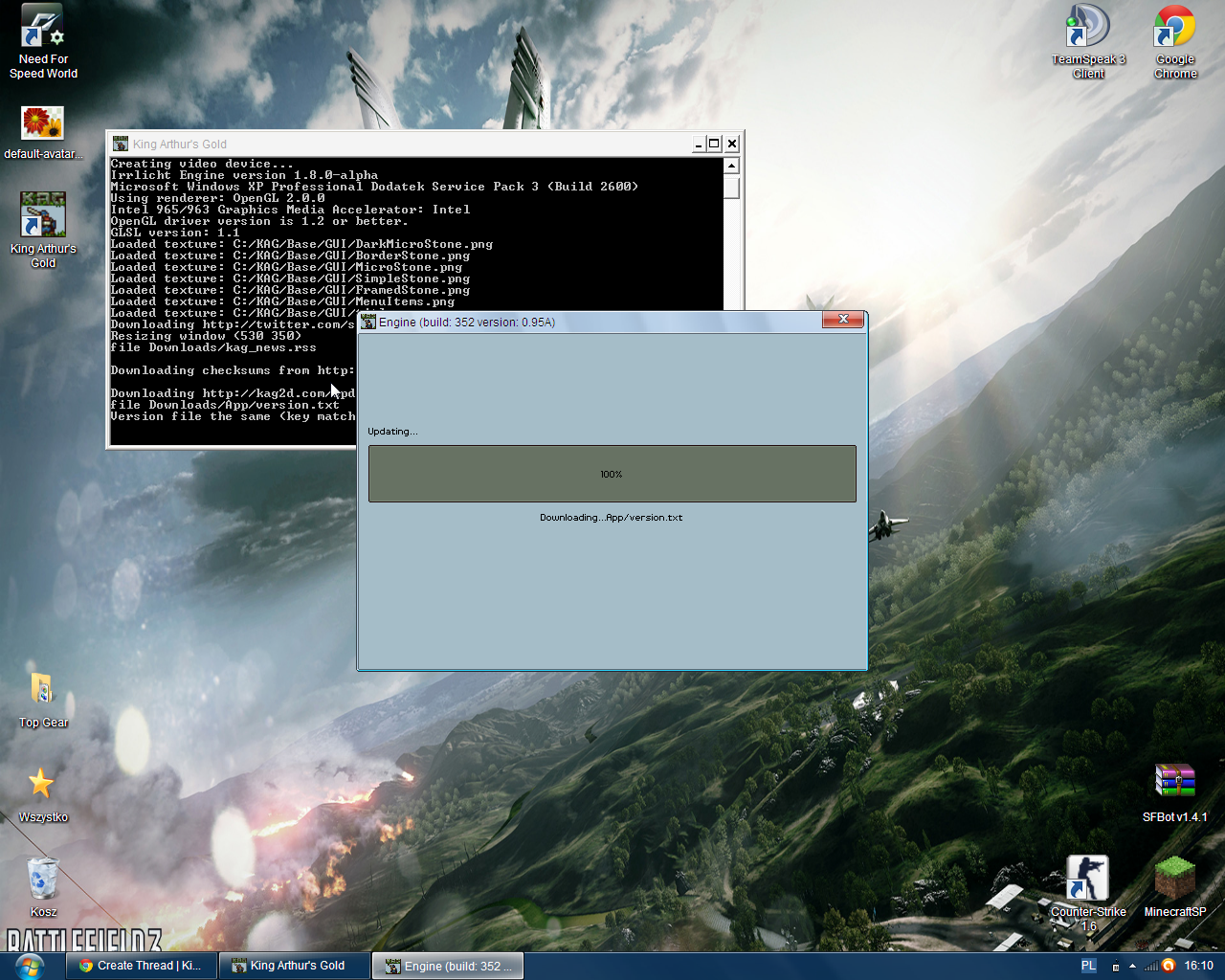Switch to Create Thread Chrome taskbar button
Screen dimensions: 1225x980
coord(142,966)
